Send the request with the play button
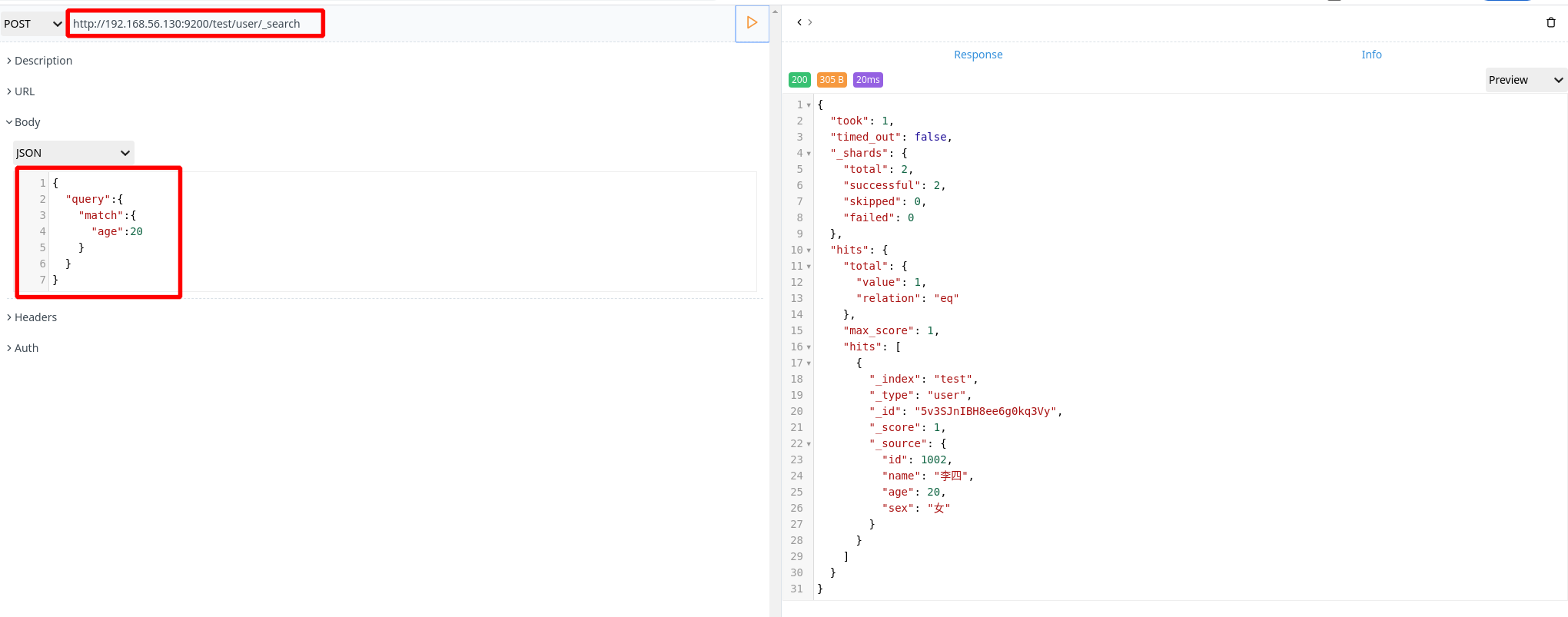 click(x=752, y=23)
